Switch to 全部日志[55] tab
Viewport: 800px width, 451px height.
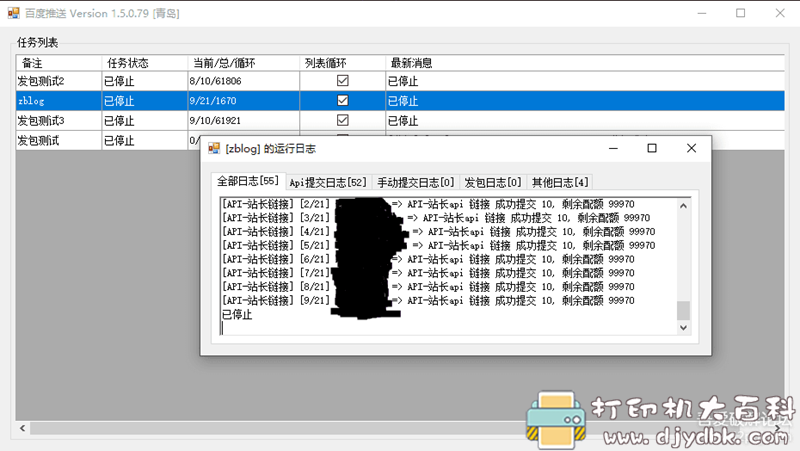coord(248,181)
